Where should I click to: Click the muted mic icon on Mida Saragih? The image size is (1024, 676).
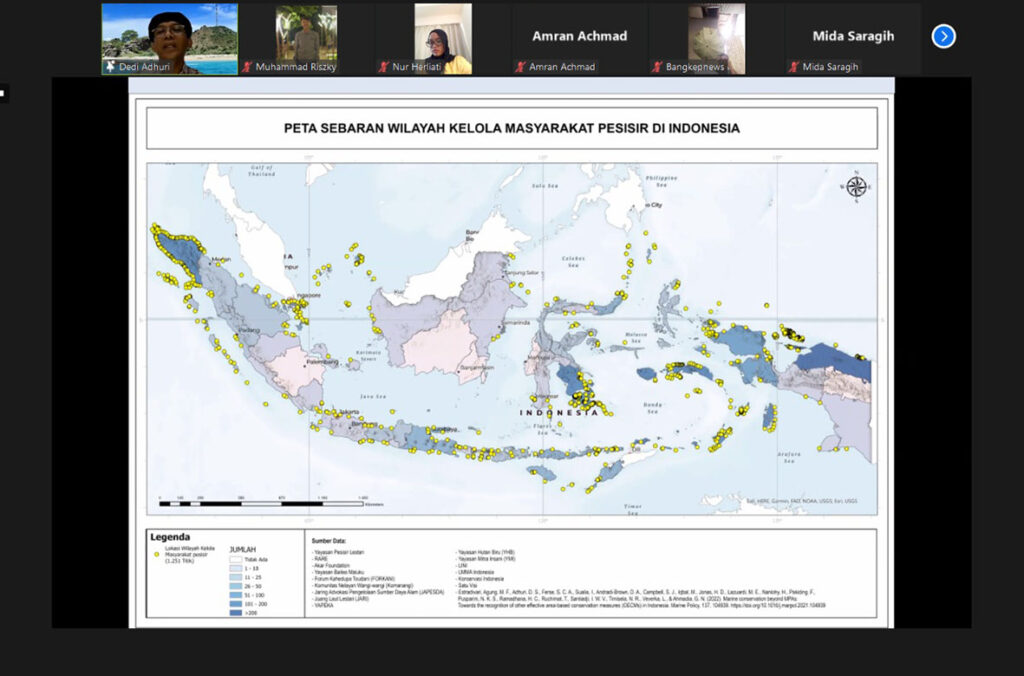[794, 67]
